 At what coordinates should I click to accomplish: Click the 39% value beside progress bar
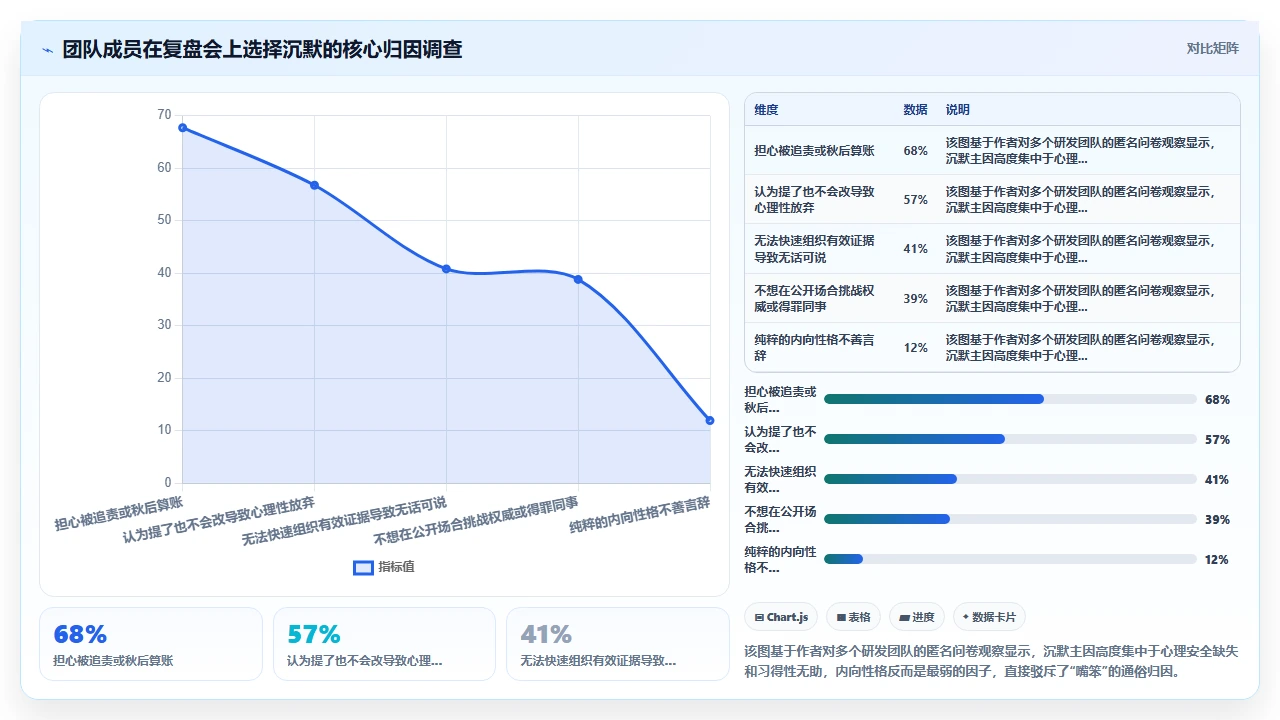click(1217, 520)
